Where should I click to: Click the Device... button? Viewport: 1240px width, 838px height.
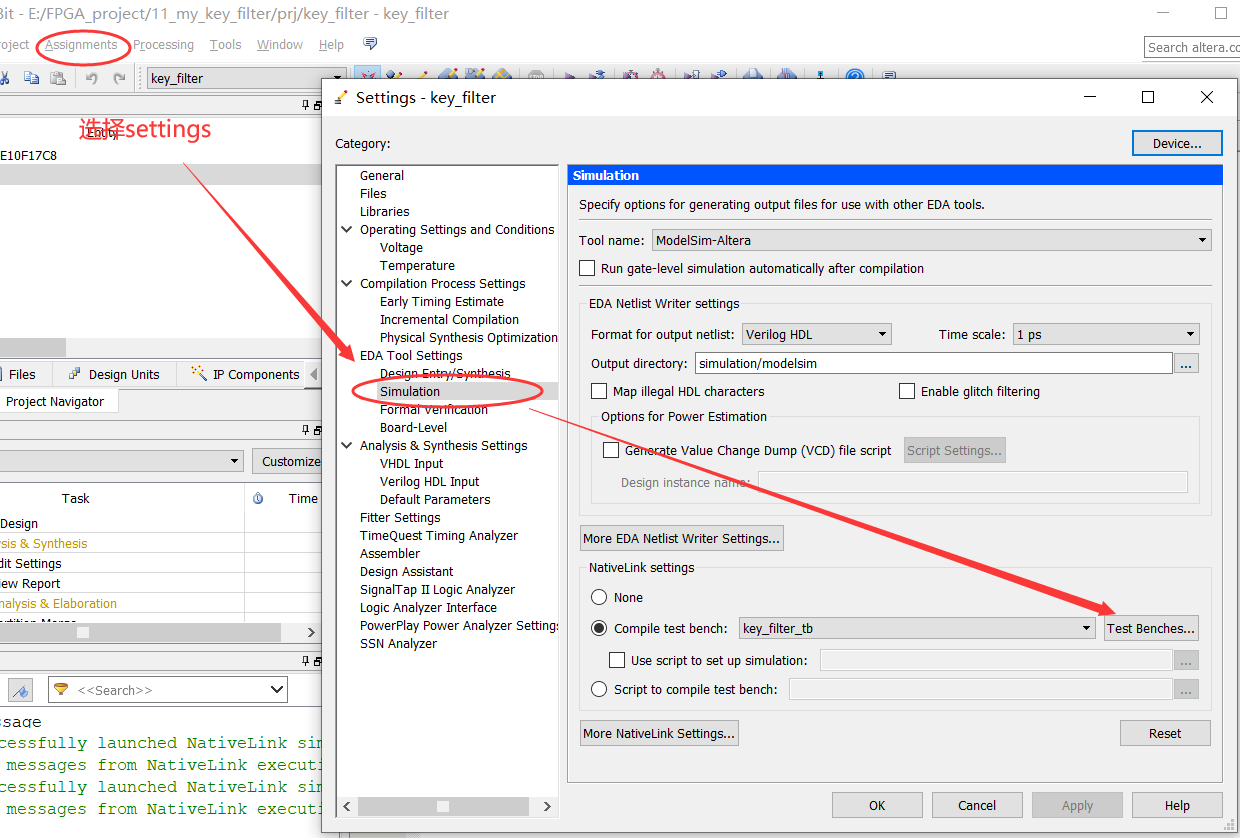tap(1177, 143)
